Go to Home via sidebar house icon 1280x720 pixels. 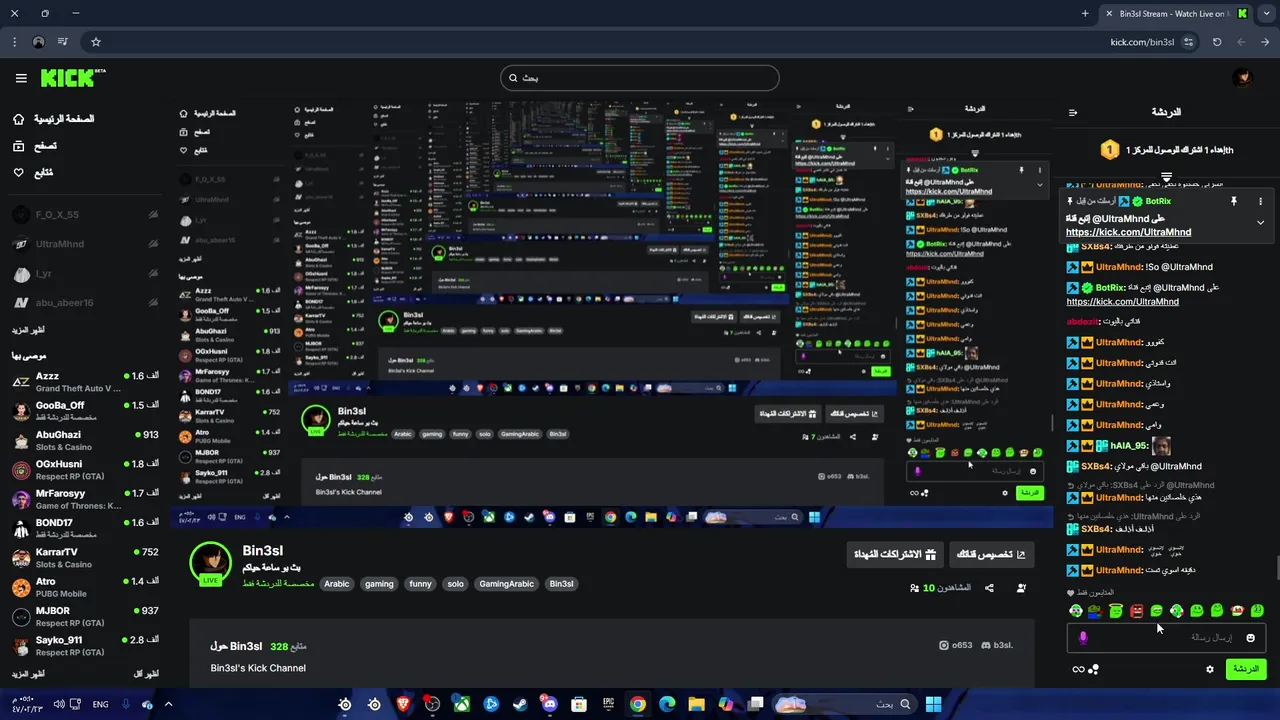[x=18, y=119]
